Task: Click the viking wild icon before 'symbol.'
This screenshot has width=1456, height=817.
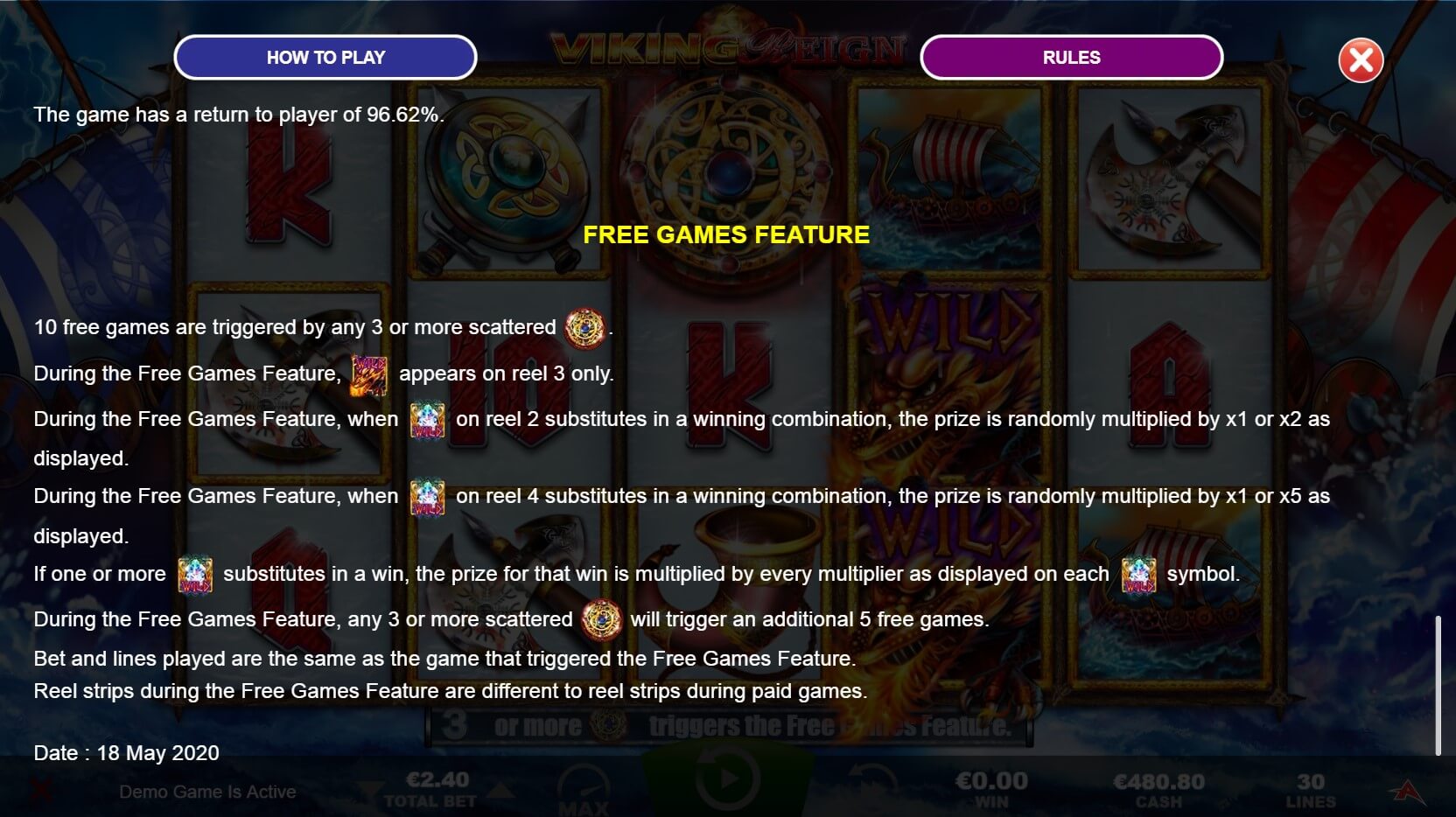Action: tap(1138, 575)
